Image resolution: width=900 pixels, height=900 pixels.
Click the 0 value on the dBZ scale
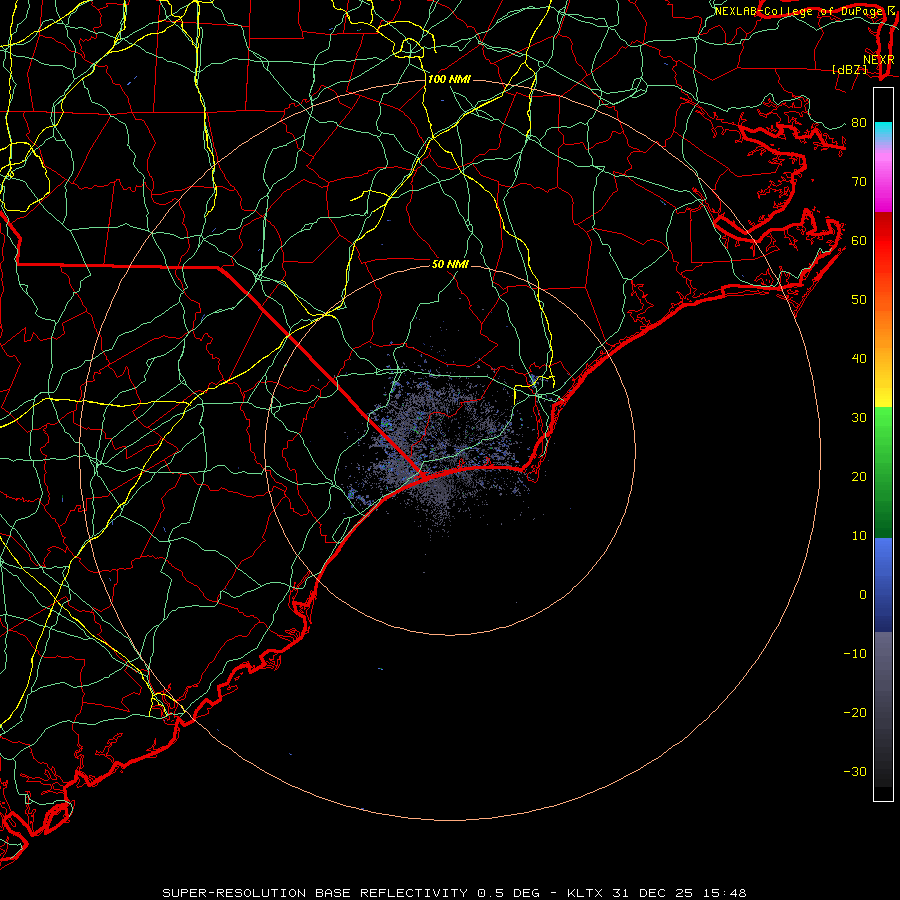[863, 595]
